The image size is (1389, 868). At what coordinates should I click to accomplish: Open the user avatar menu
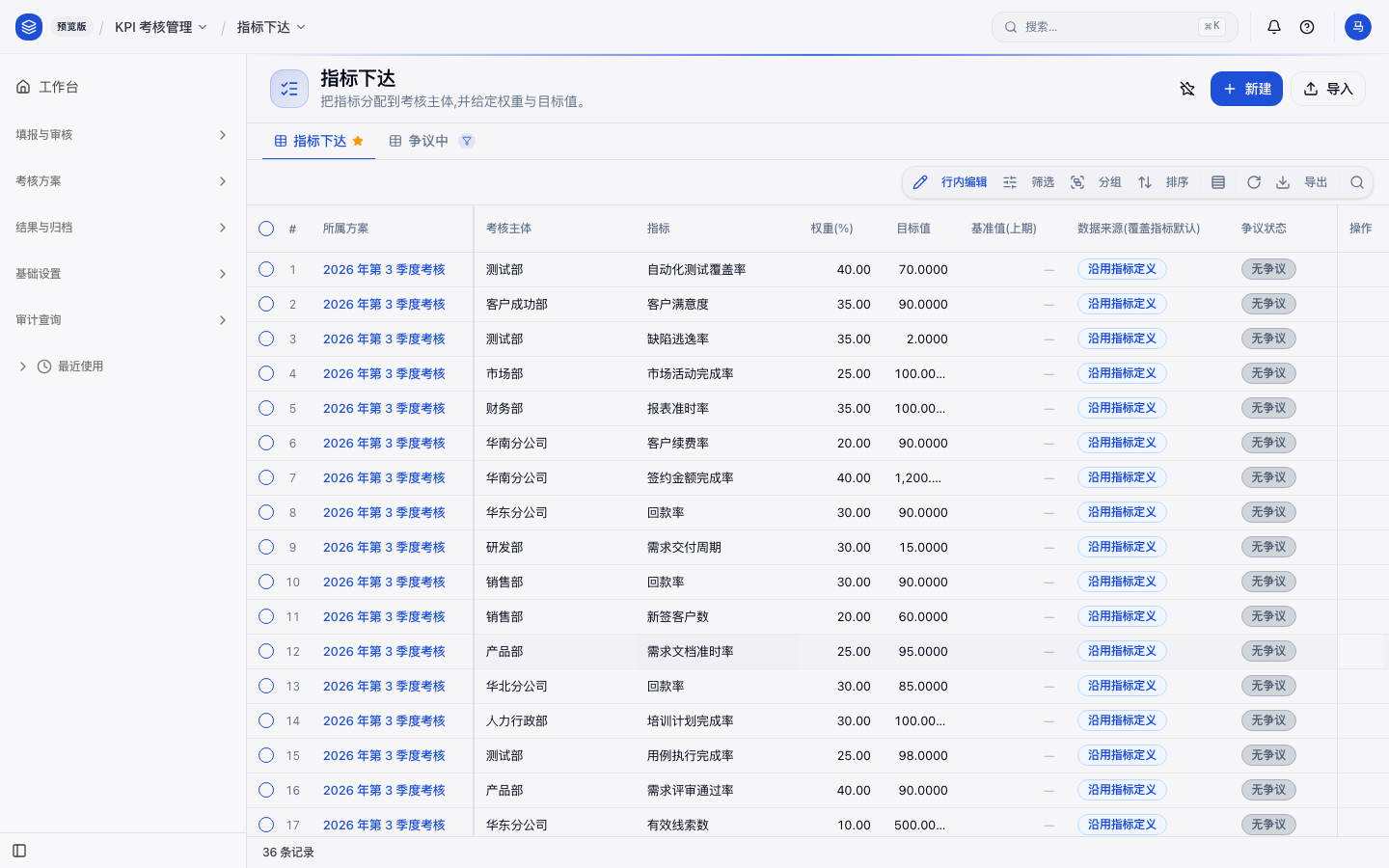[1358, 27]
